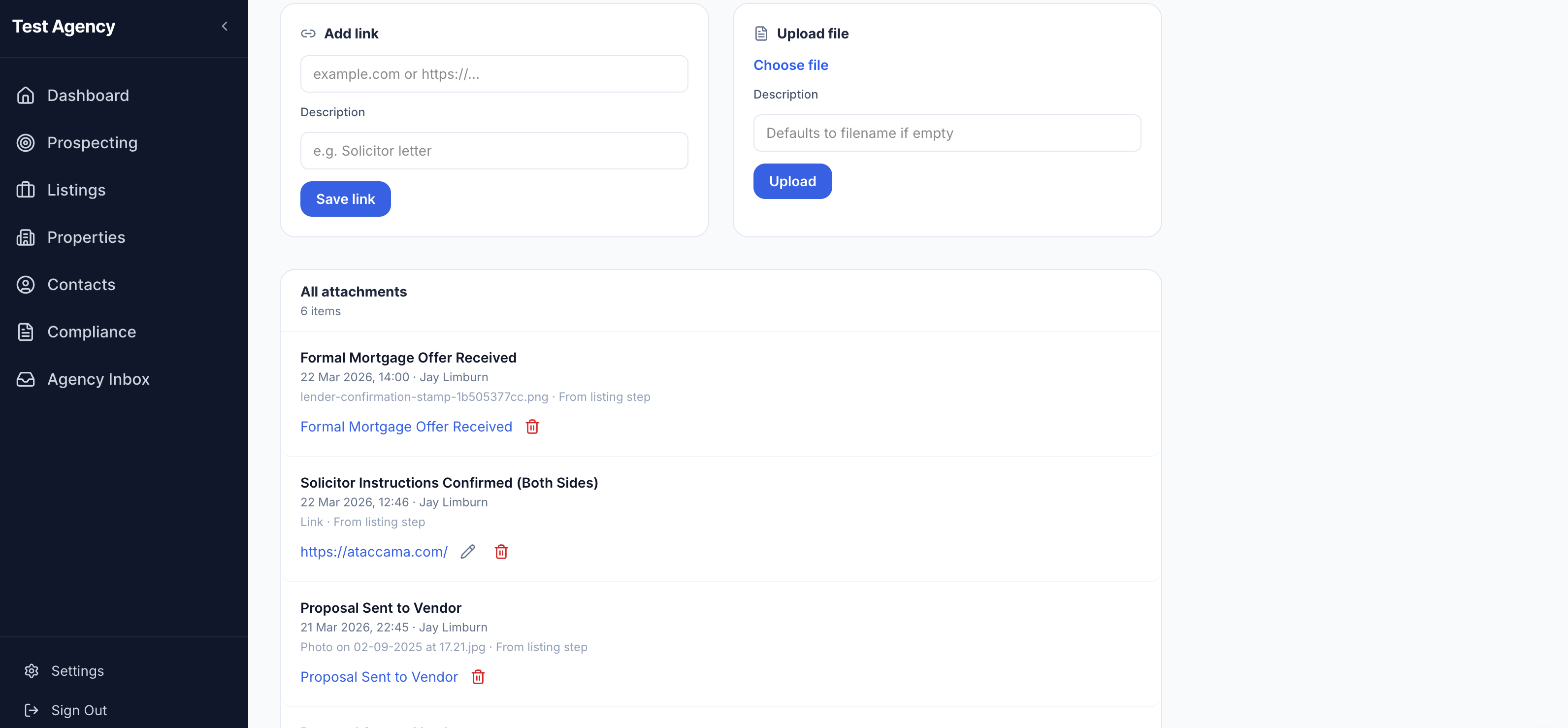Click the Choose file link
1568x728 pixels.
(791, 65)
